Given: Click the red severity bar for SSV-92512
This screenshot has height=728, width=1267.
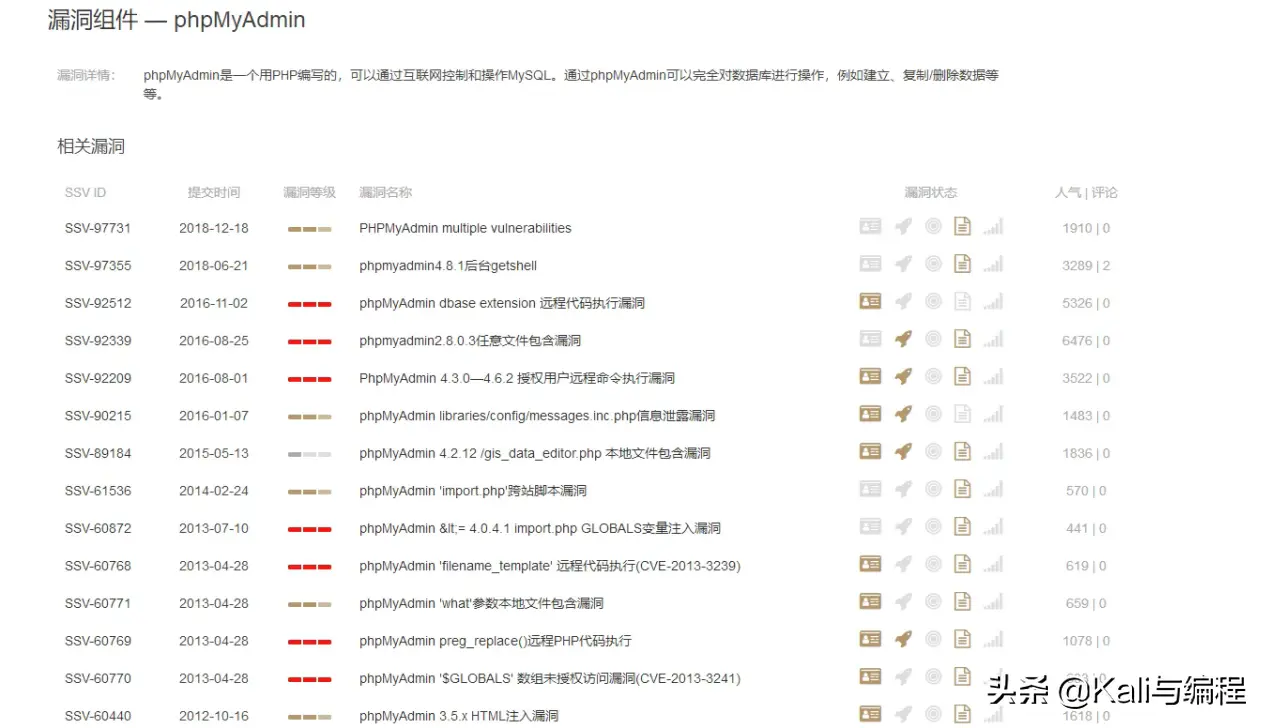Looking at the screenshot, I should [309, 304].
